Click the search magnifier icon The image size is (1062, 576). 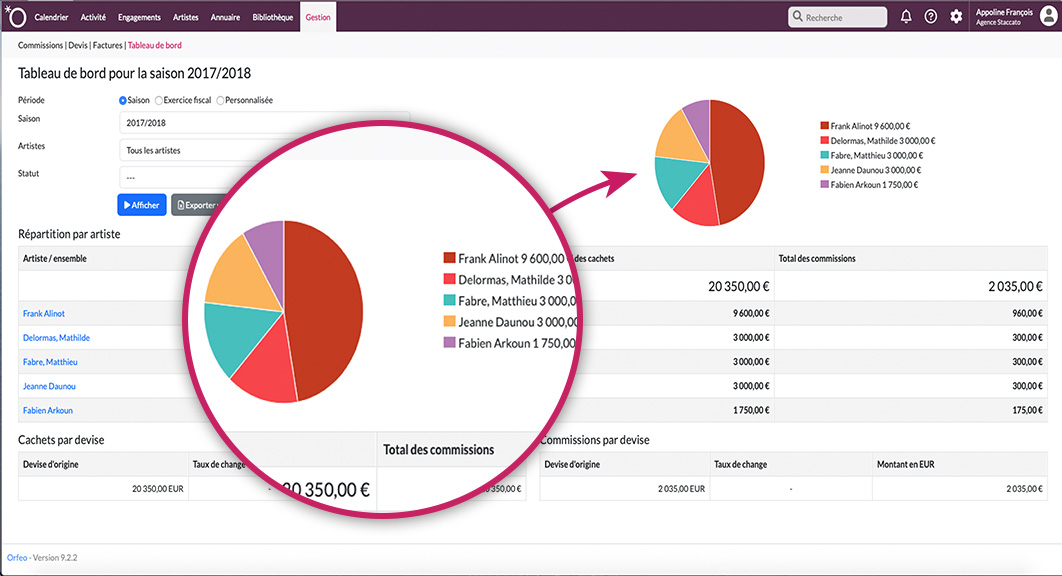pyautogui.click(x=797, y=17)
